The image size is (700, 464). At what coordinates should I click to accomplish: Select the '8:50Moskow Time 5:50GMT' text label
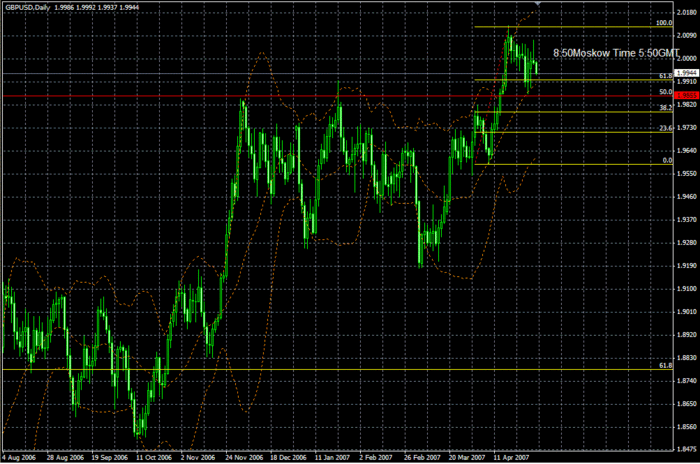[617, 53]
